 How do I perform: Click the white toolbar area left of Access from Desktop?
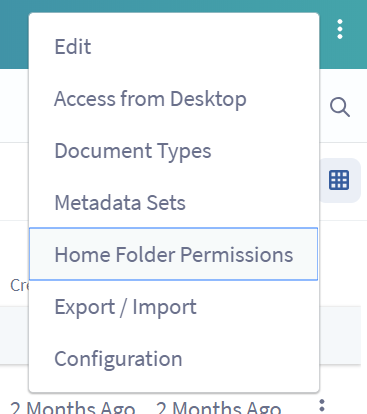point(14,105)
